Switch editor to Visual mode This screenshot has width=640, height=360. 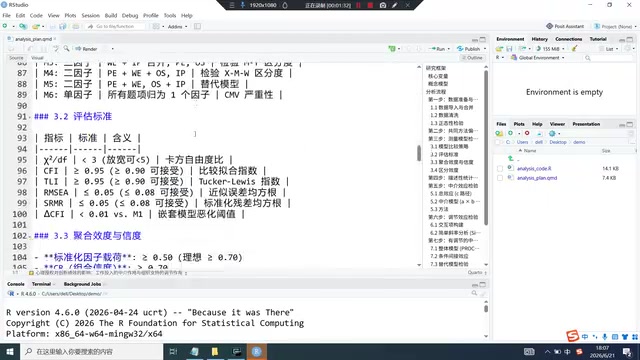(x=37, y=58)
